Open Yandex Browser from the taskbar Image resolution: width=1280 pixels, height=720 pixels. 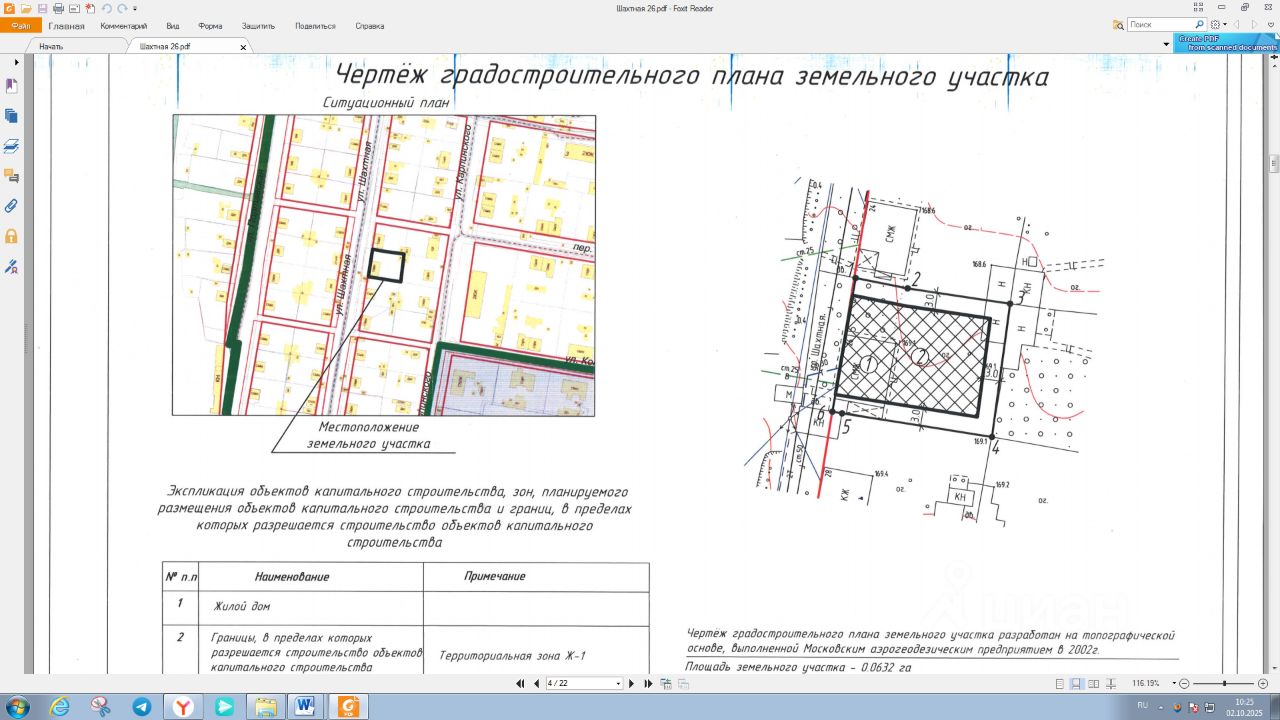click(x=183, y=707)
